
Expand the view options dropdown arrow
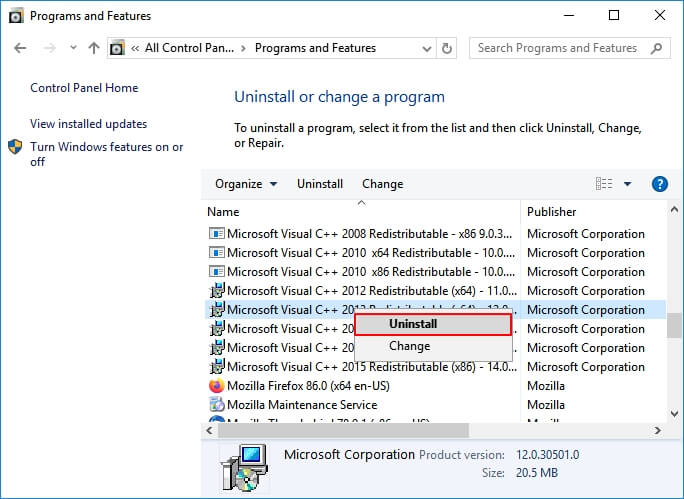coord(628,184)
